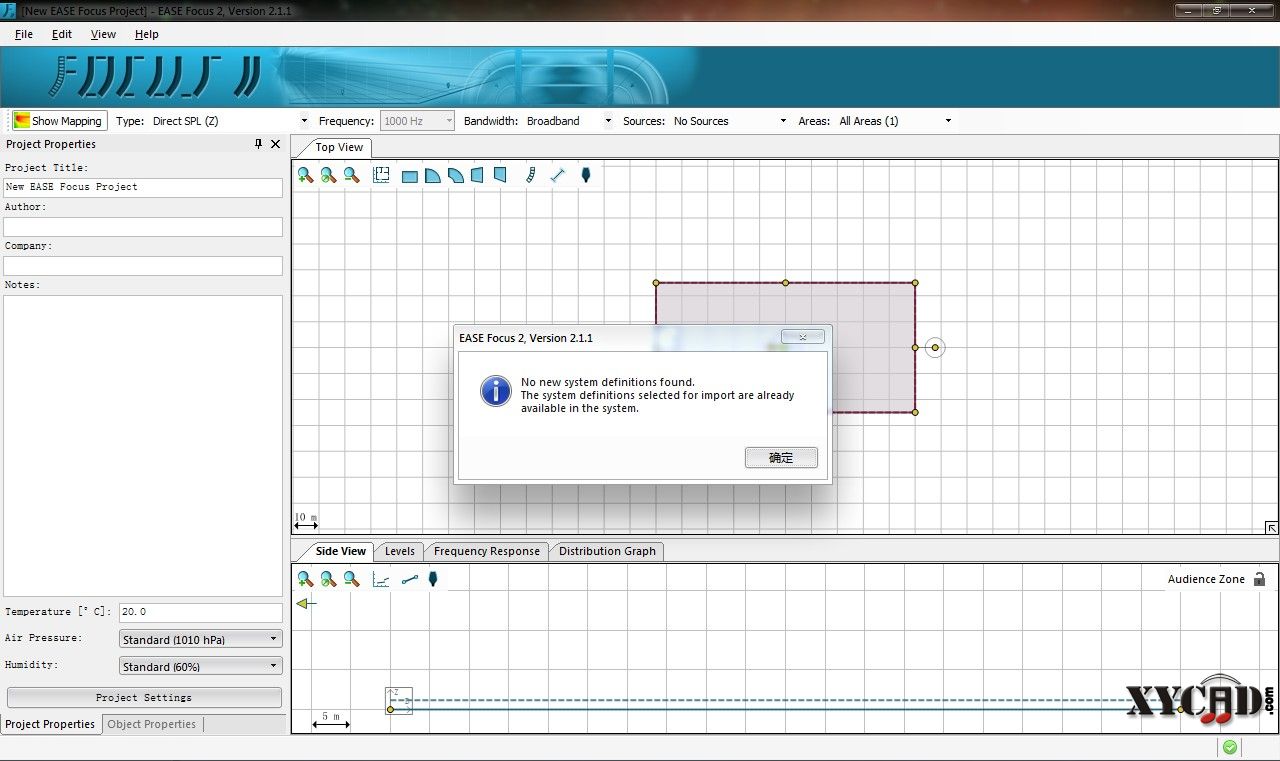Select the profile graph tool in Side View
1280x761 pixels.
point(381,579)
